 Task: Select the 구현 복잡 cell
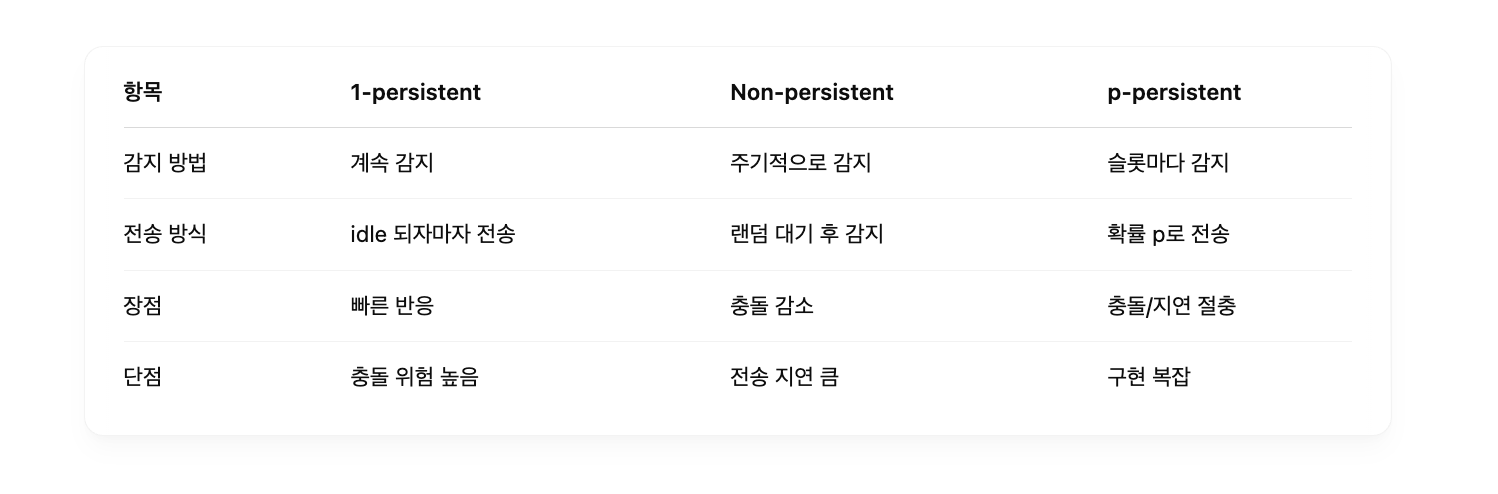click(1148, 377)
